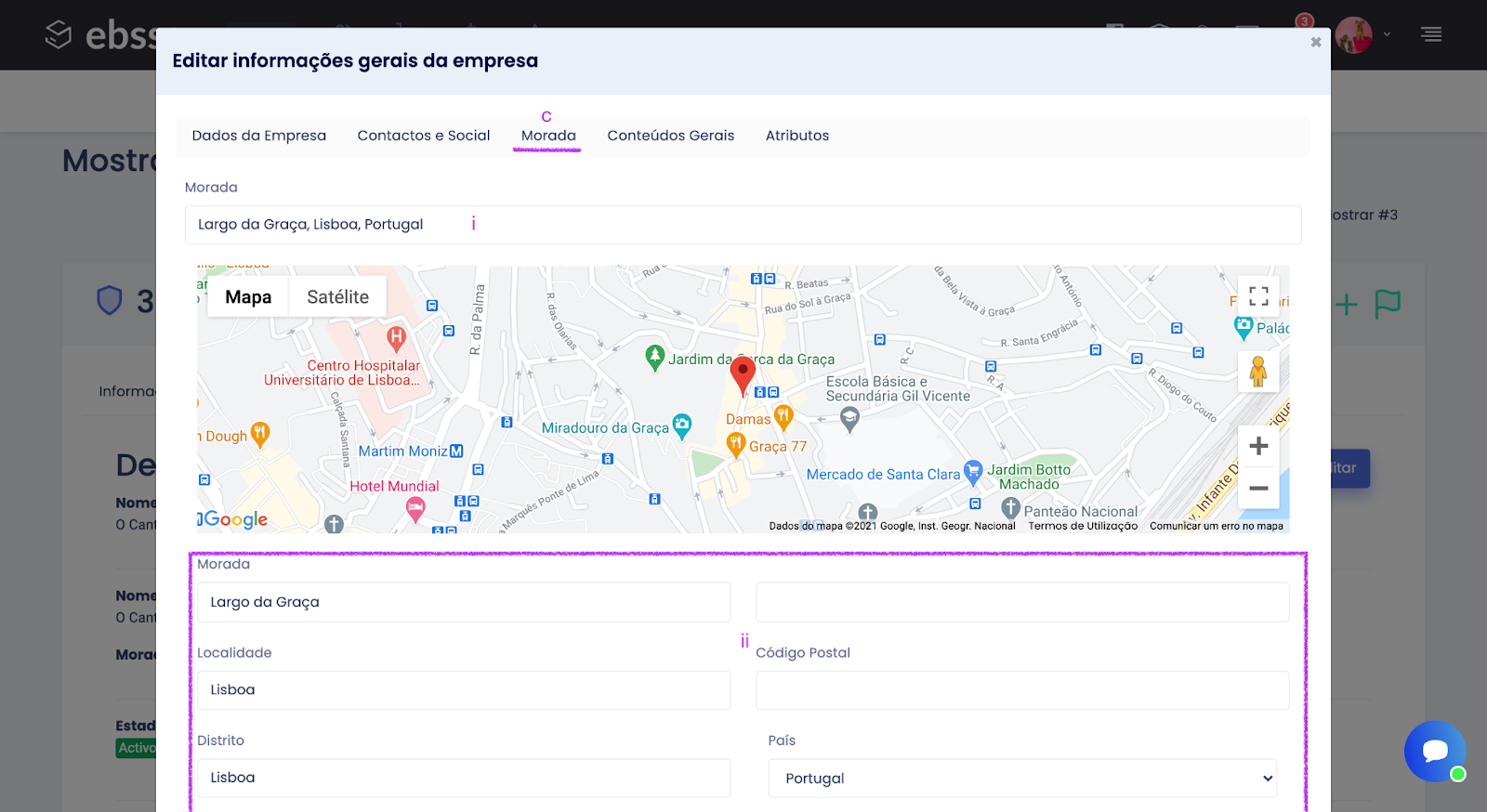The height and width of the screenshot is (812, 1487).
Task: Click Martim Moniz metro icon
Action: click(456, 452)
